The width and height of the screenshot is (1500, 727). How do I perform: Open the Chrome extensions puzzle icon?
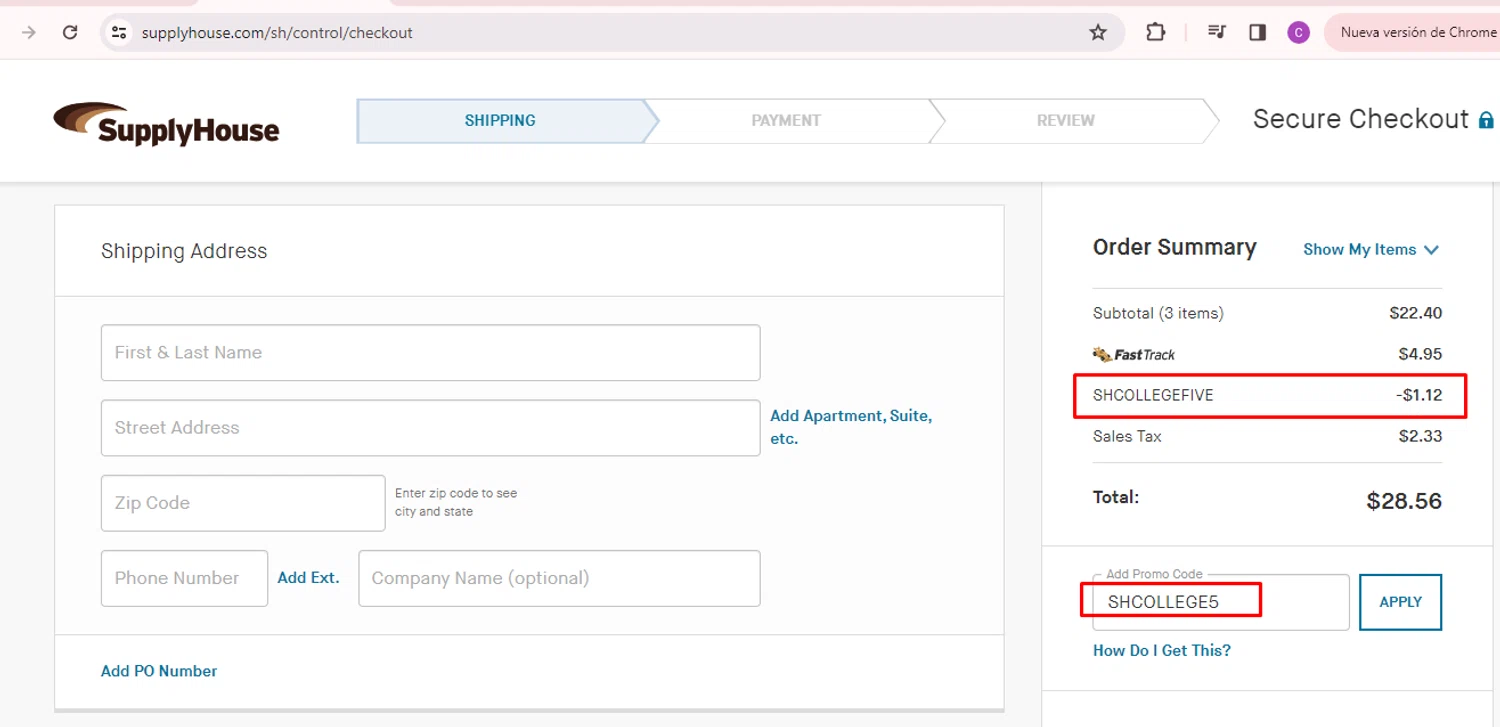(1155, 32)
